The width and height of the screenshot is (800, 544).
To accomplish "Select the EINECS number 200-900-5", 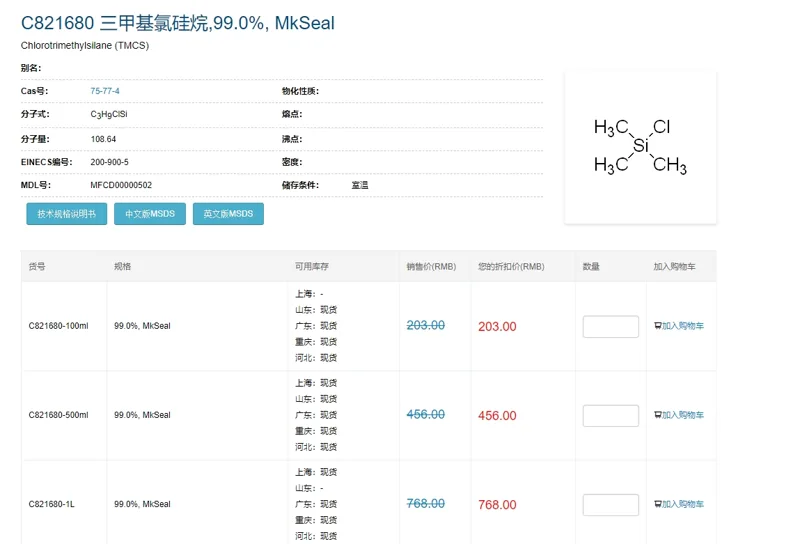I will pos(109,162).
